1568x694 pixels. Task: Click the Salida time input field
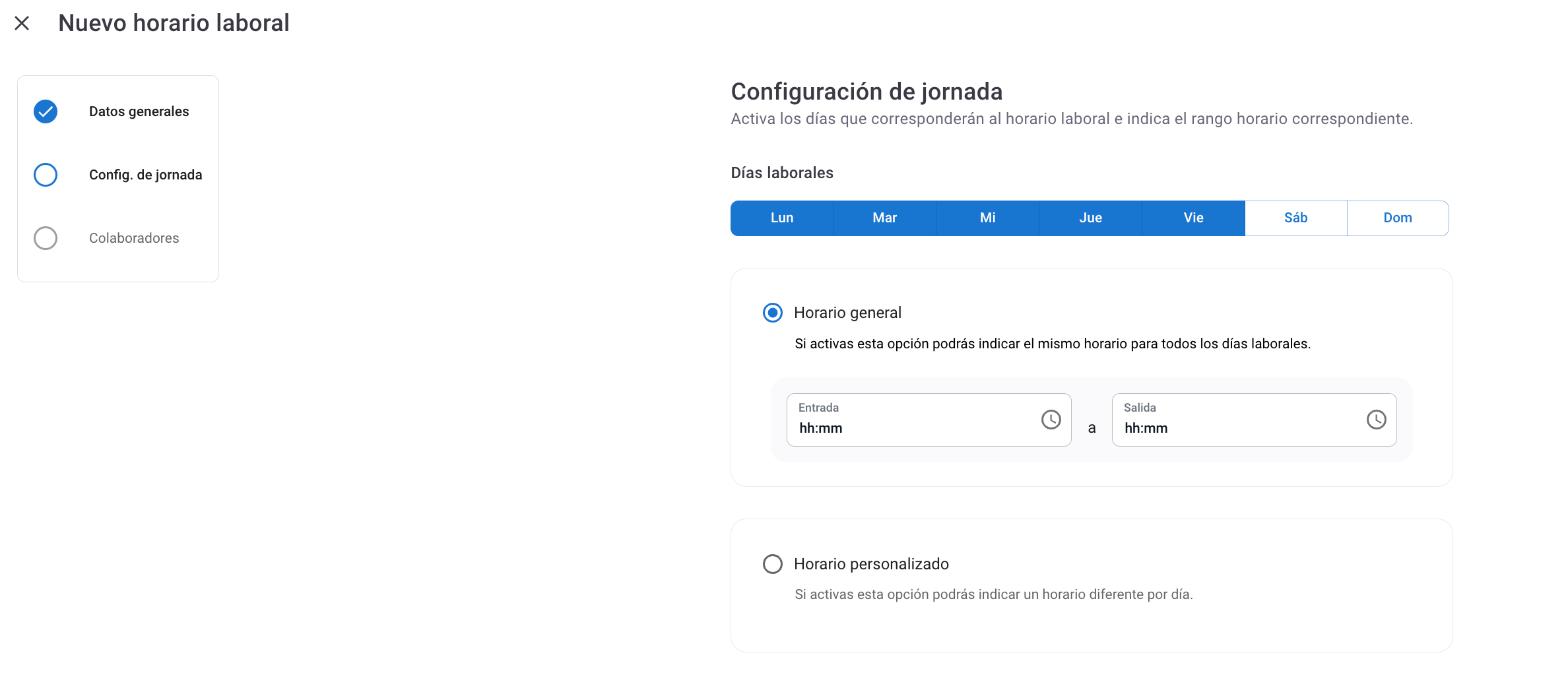point(1236,427)
